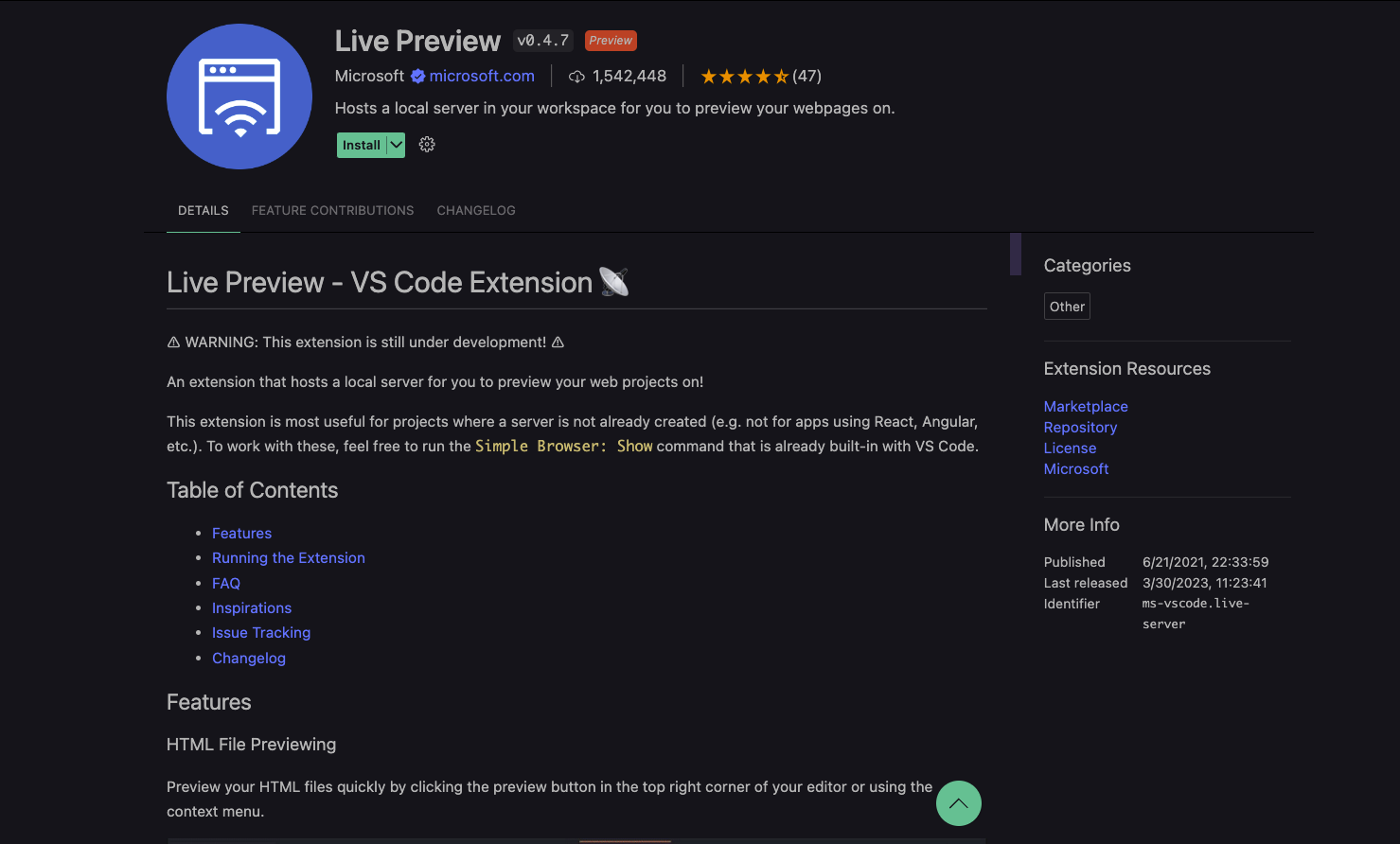Click the fifth rating star
Image resolution: width=1400 pixels, height=844 pixels.
tap(781, 75)
